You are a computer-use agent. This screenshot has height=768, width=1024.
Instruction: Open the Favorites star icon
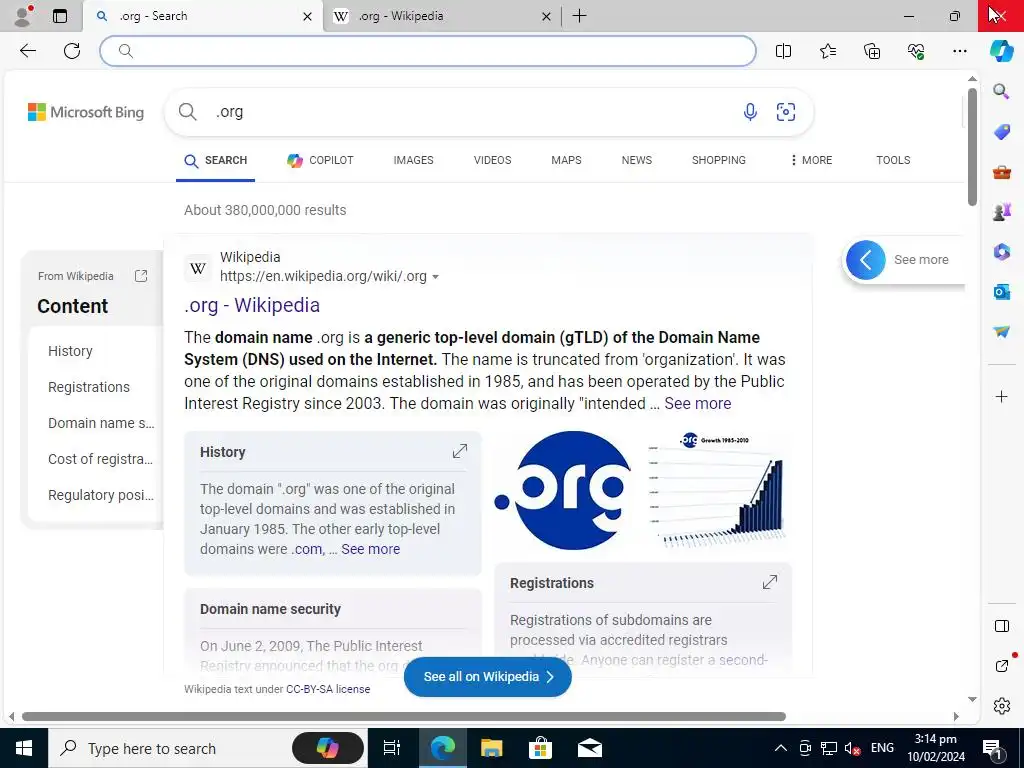(827, 51)
